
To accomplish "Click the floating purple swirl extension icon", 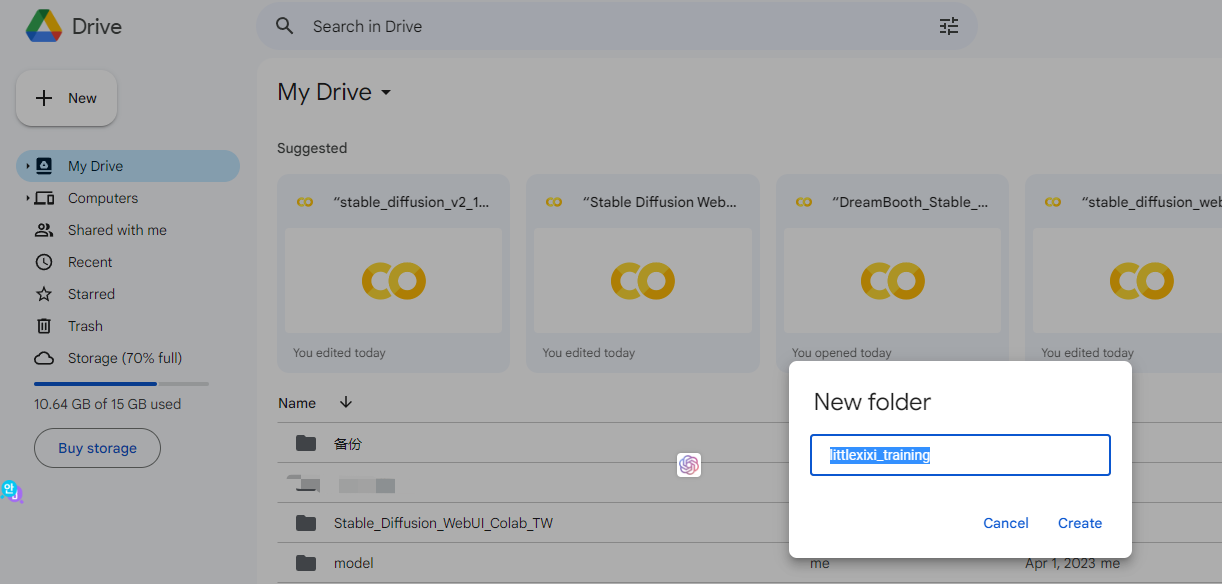I will pos(689,465).
